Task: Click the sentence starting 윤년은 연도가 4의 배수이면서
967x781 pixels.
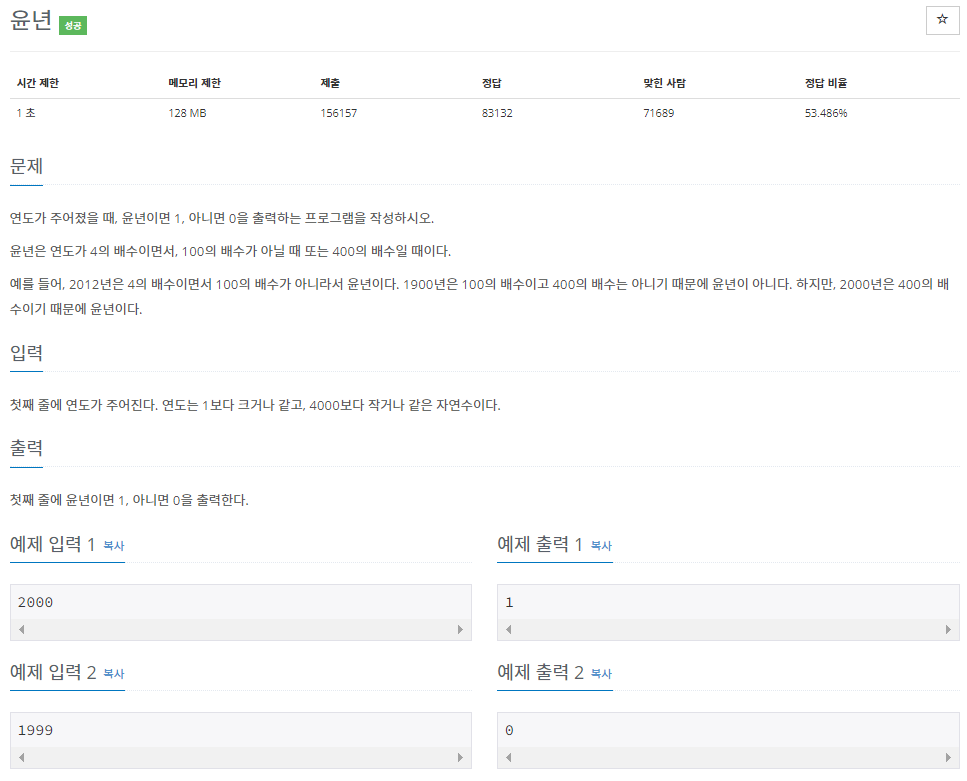Action: pos(231,251)
